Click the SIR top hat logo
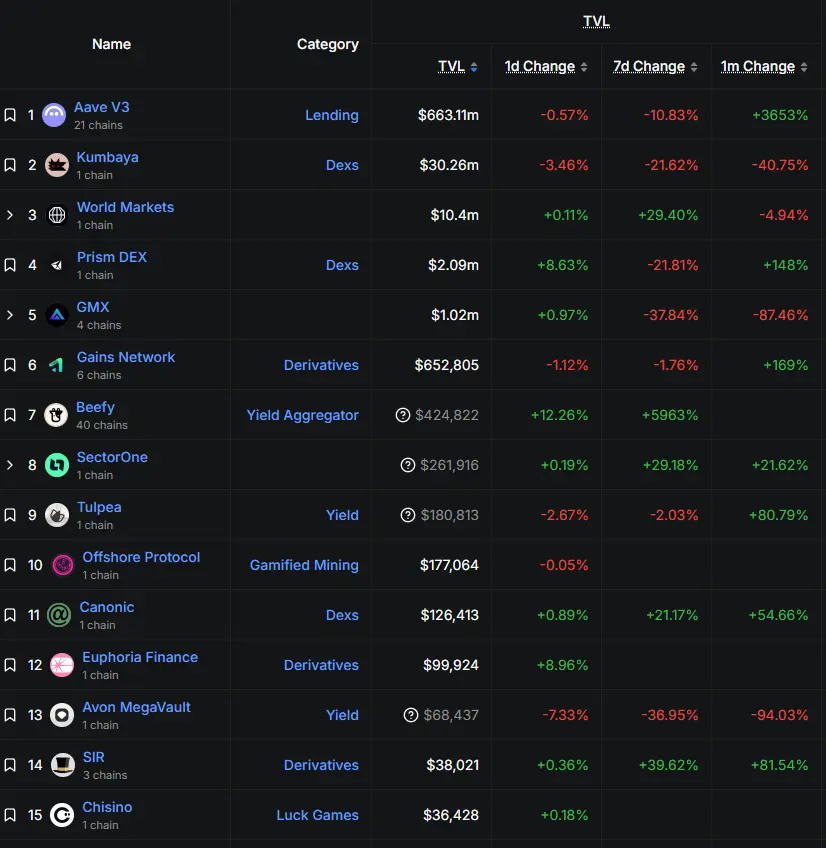 tap(63, 765)
